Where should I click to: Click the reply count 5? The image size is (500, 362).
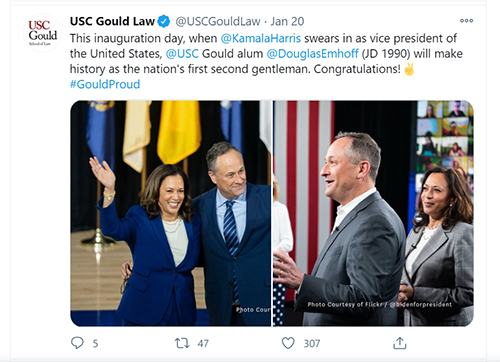pos(95,343)
